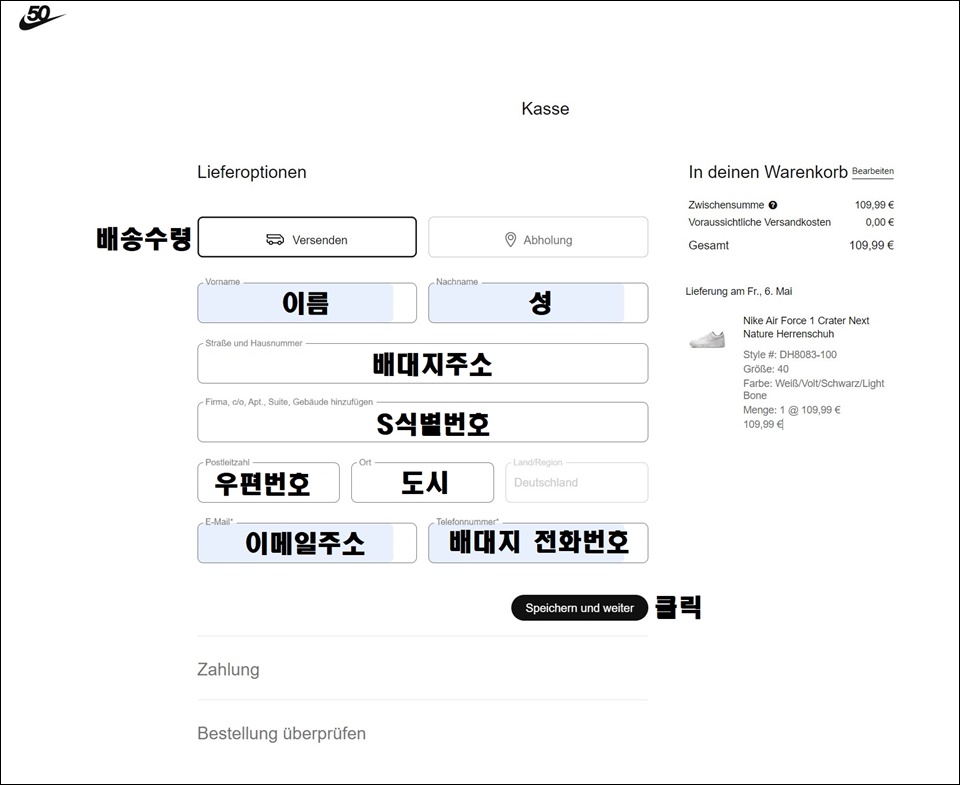This screenshot has width=960, height=785.
Task: Click the Bearbeiten link
Action: point(872,171)
